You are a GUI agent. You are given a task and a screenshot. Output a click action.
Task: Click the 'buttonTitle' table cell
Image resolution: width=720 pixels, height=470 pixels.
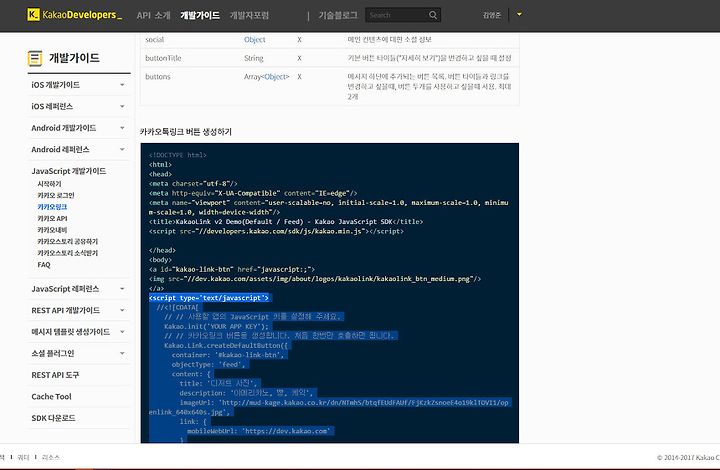pyautogui.click(x=163, y=58)
